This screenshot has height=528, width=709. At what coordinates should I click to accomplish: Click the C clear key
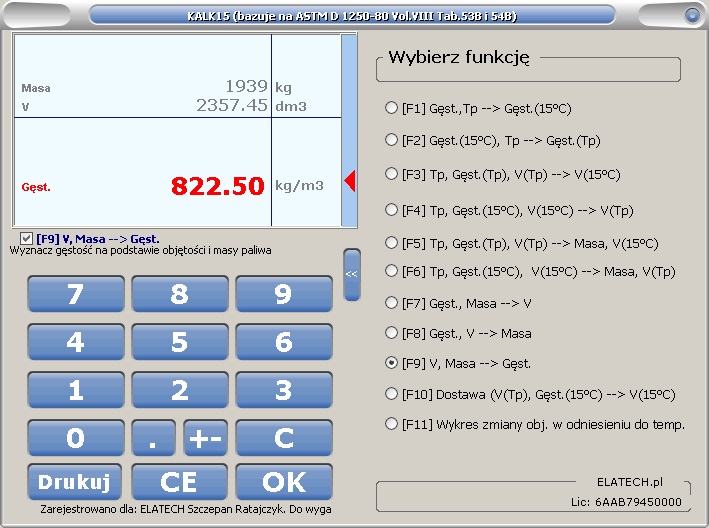[x=284, y=438]
